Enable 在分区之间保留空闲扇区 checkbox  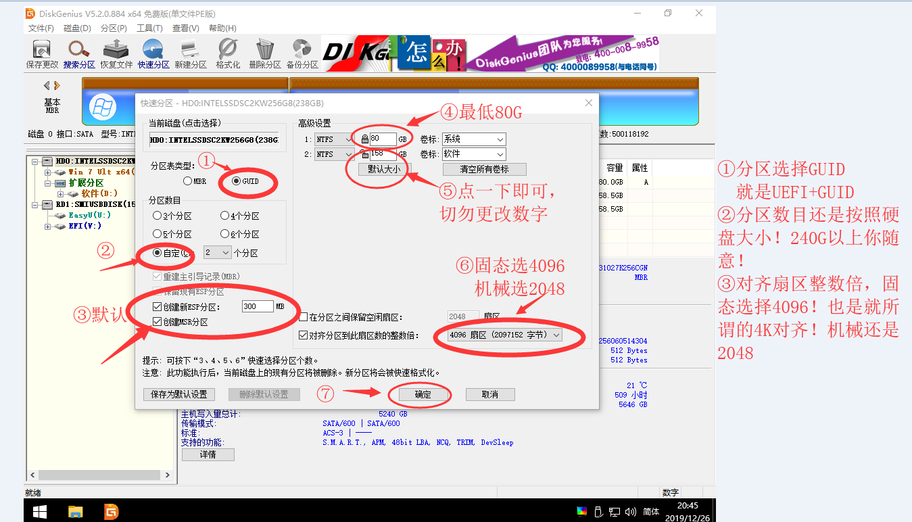click(304, 317)
